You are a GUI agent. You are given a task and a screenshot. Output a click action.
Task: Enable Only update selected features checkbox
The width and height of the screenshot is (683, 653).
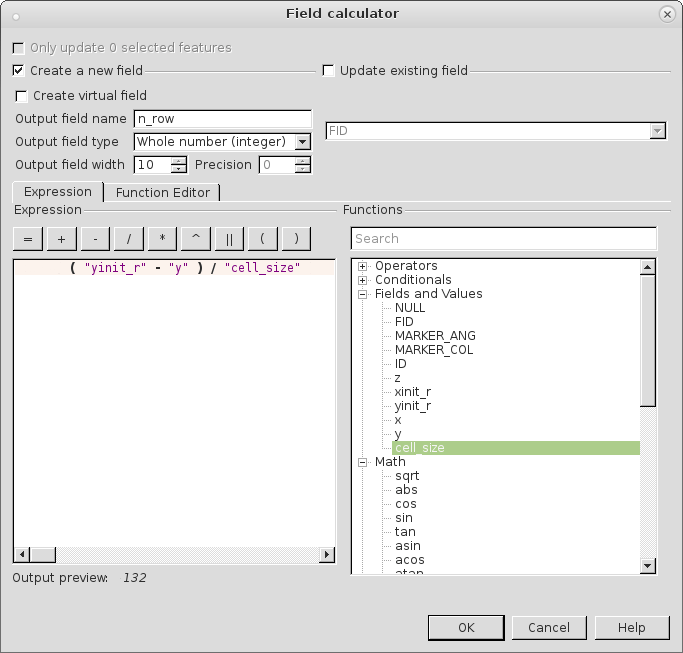(x=19, y=48)
